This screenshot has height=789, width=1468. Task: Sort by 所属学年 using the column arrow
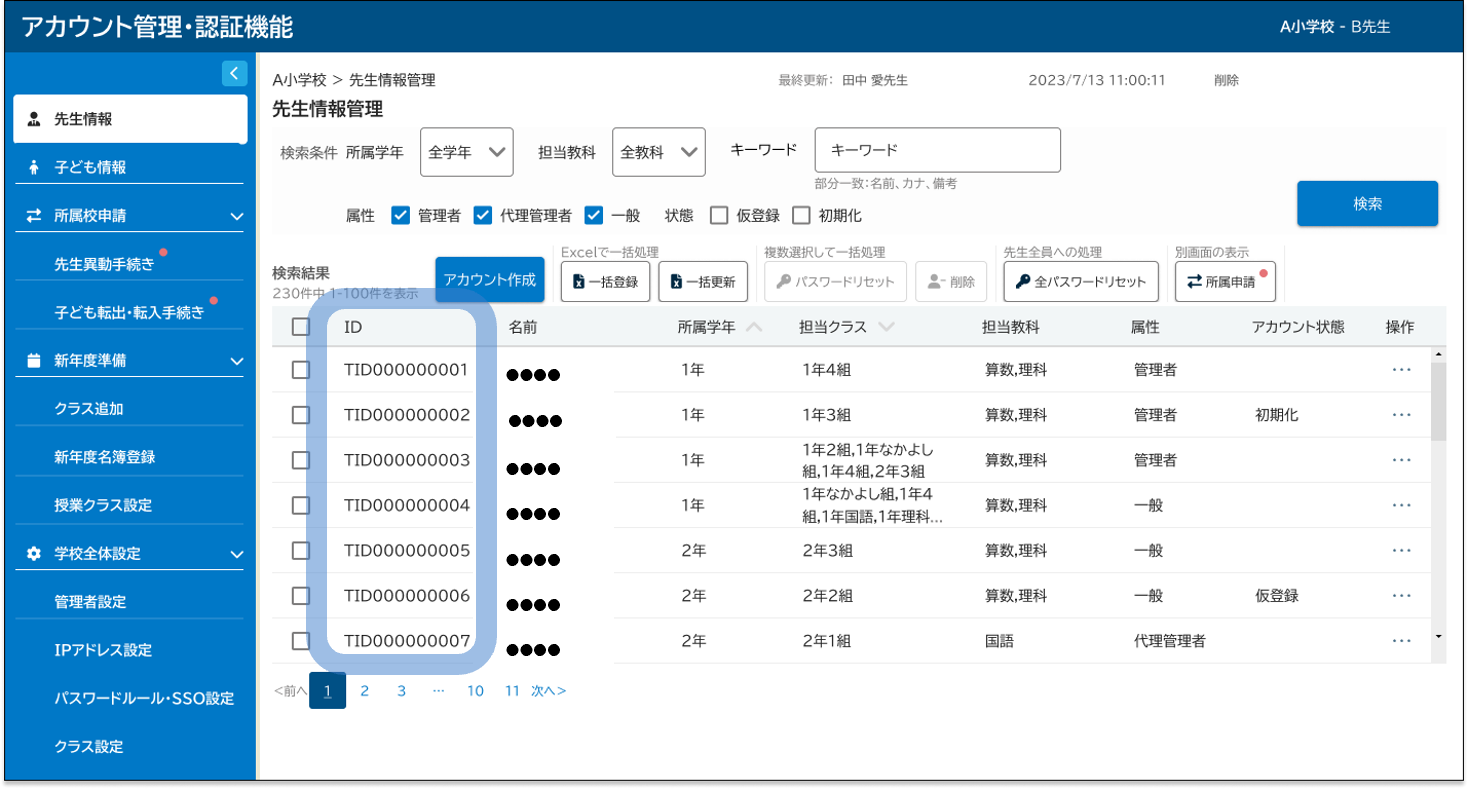(x=754, y=328)
